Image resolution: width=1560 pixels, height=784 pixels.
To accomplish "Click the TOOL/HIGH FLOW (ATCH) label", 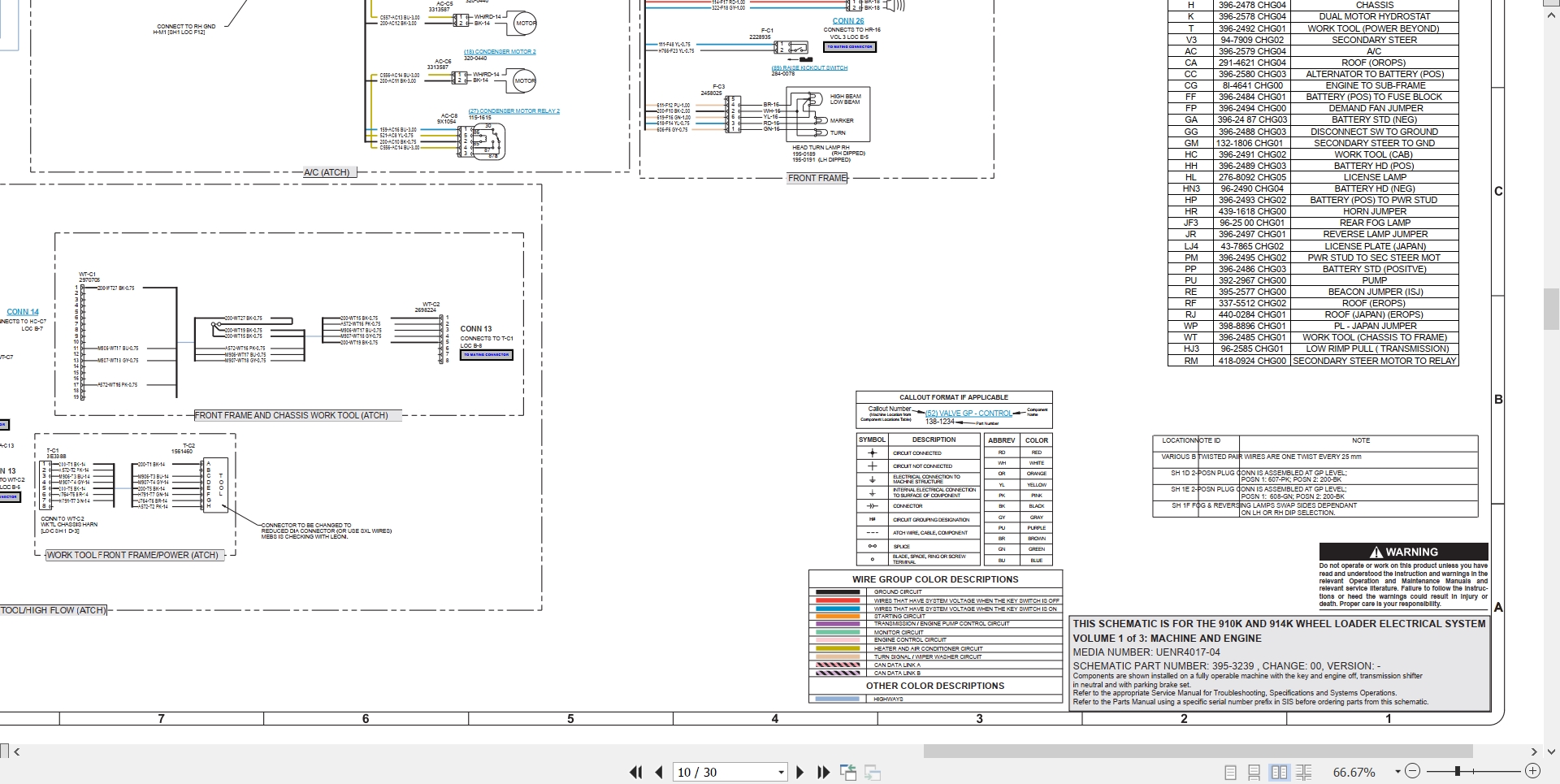I will [54, 610].
